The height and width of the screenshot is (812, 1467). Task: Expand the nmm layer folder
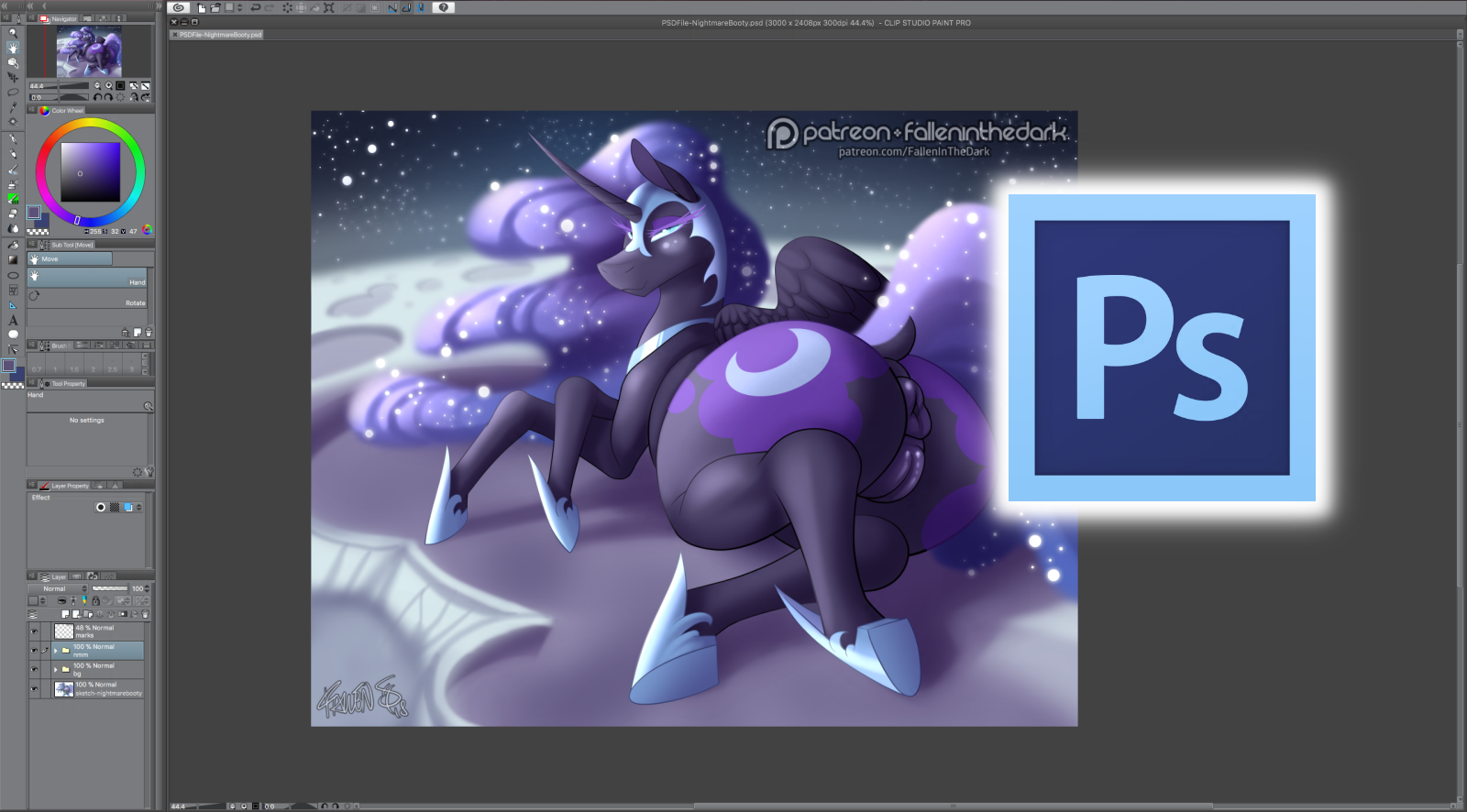[56, 651]
